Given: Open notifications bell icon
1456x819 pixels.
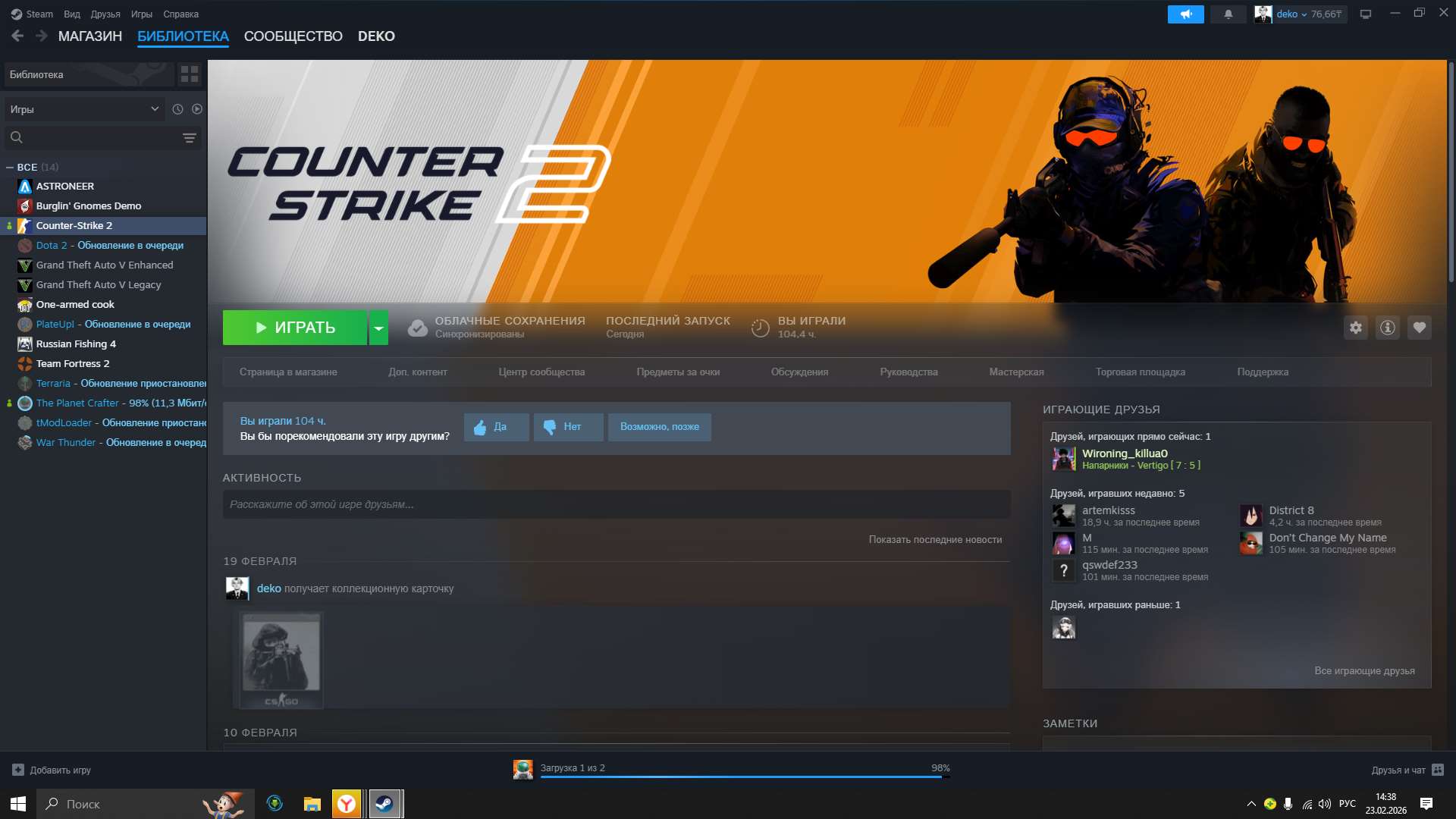Looking at the screenshot, I should click(1228, 14).
